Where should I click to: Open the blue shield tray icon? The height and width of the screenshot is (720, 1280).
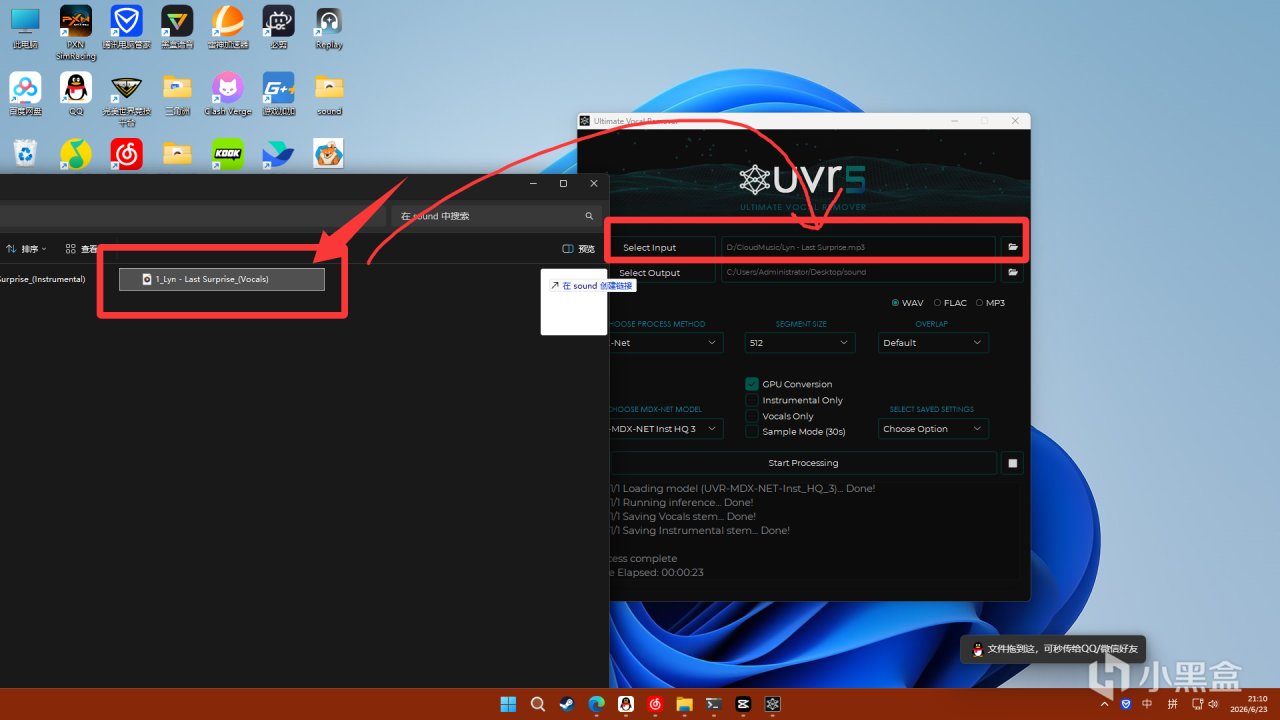tap(1126, 704)
